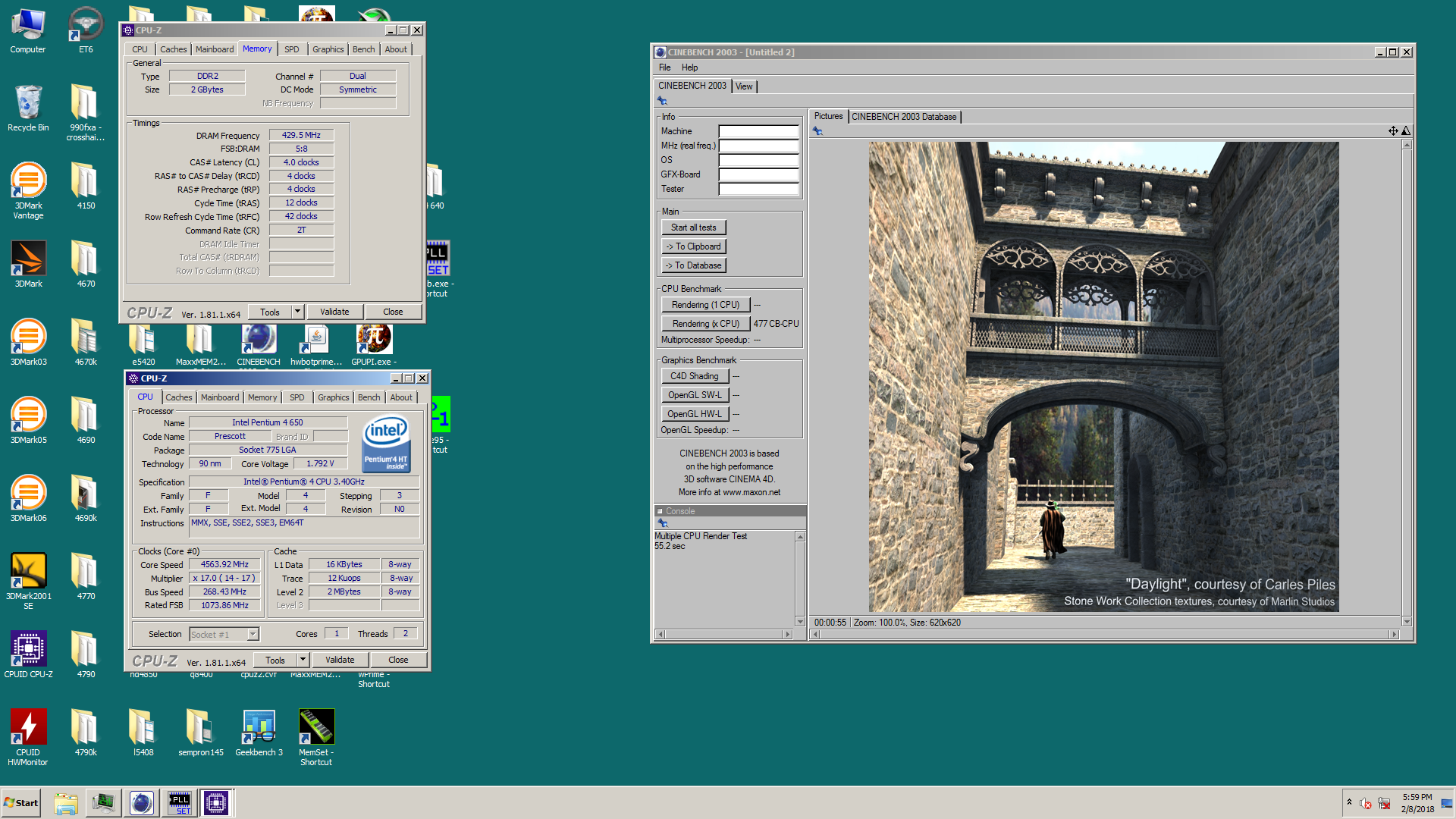This screenshot has width=1456, height=819.
Task: Open the 990fxa crosshair folder
Action: [x=86, y=112]
